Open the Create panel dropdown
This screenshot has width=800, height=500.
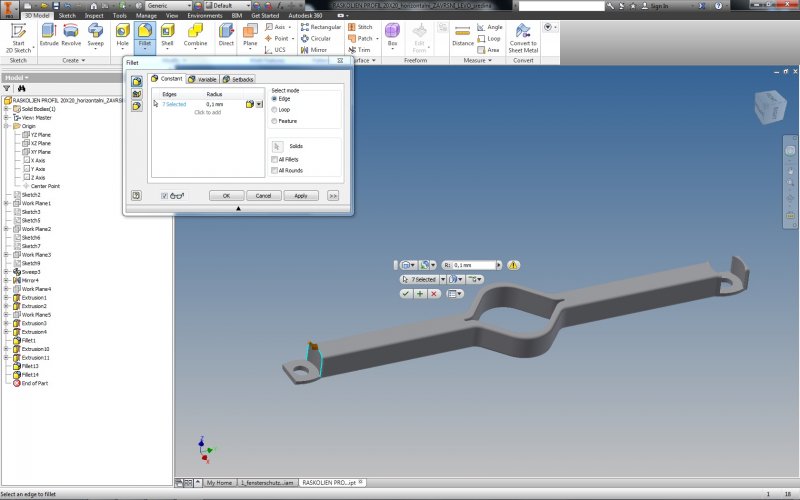pos(74,60)
